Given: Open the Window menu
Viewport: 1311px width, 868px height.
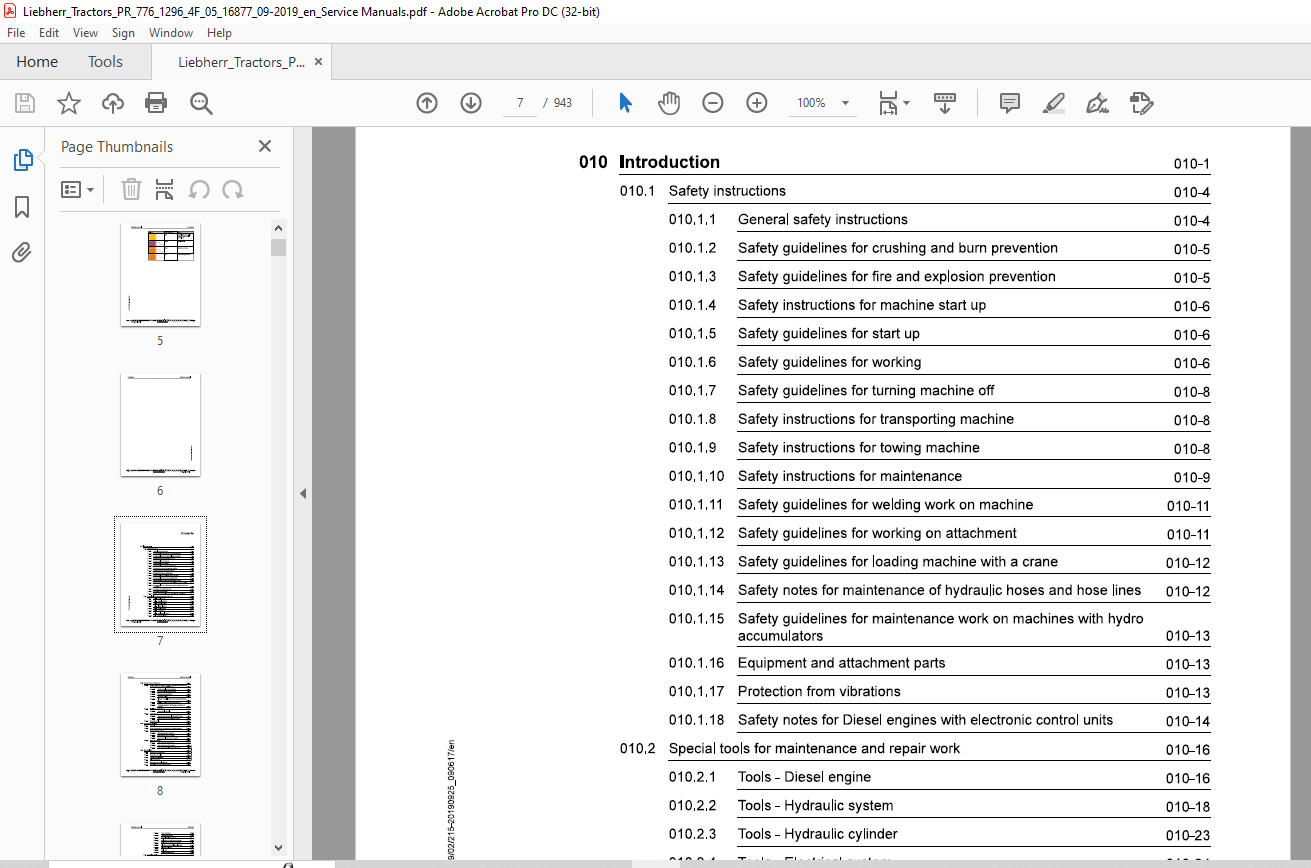Looking at the screenshot, I should point(171,33).
